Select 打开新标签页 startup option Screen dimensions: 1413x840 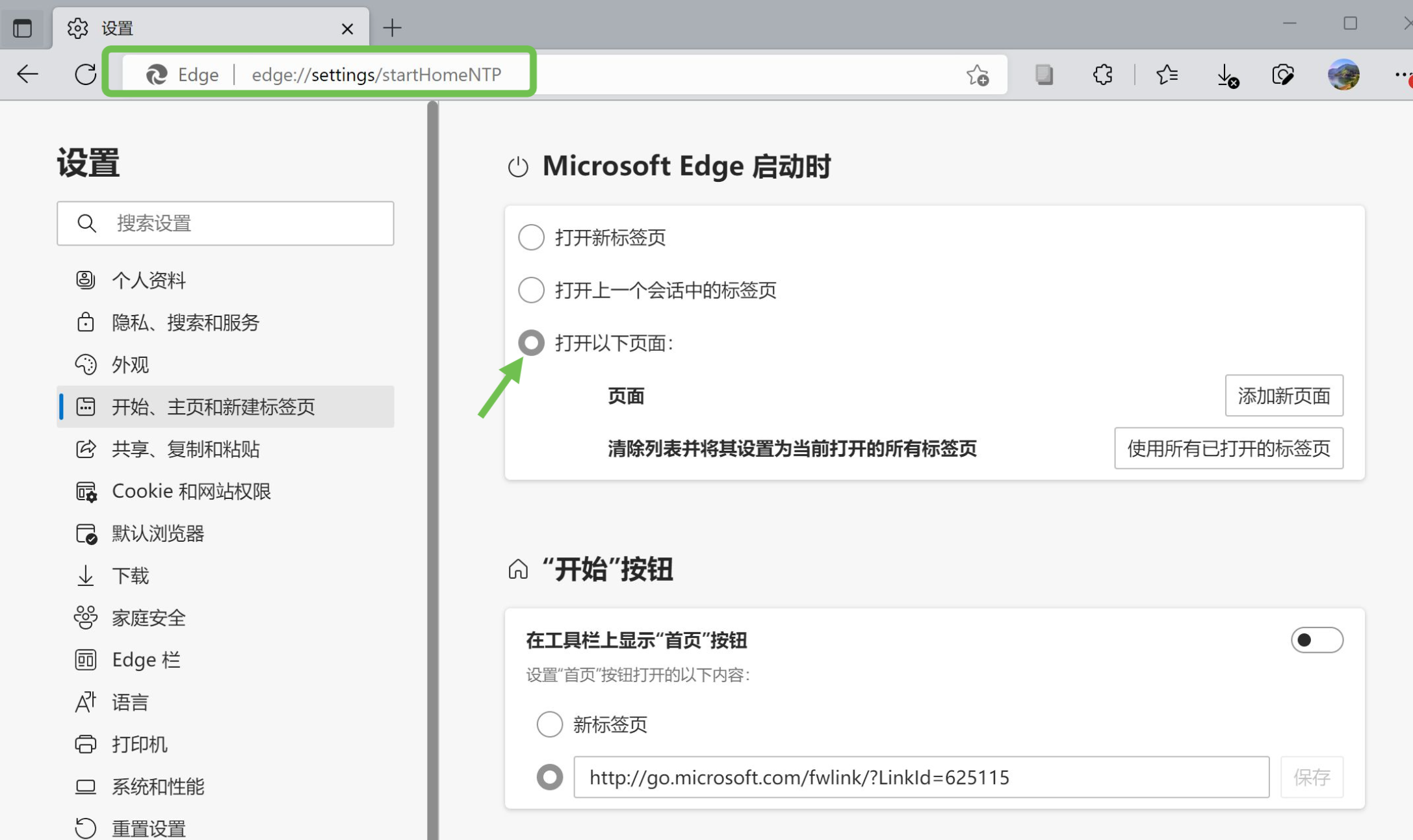coord(531,237)
